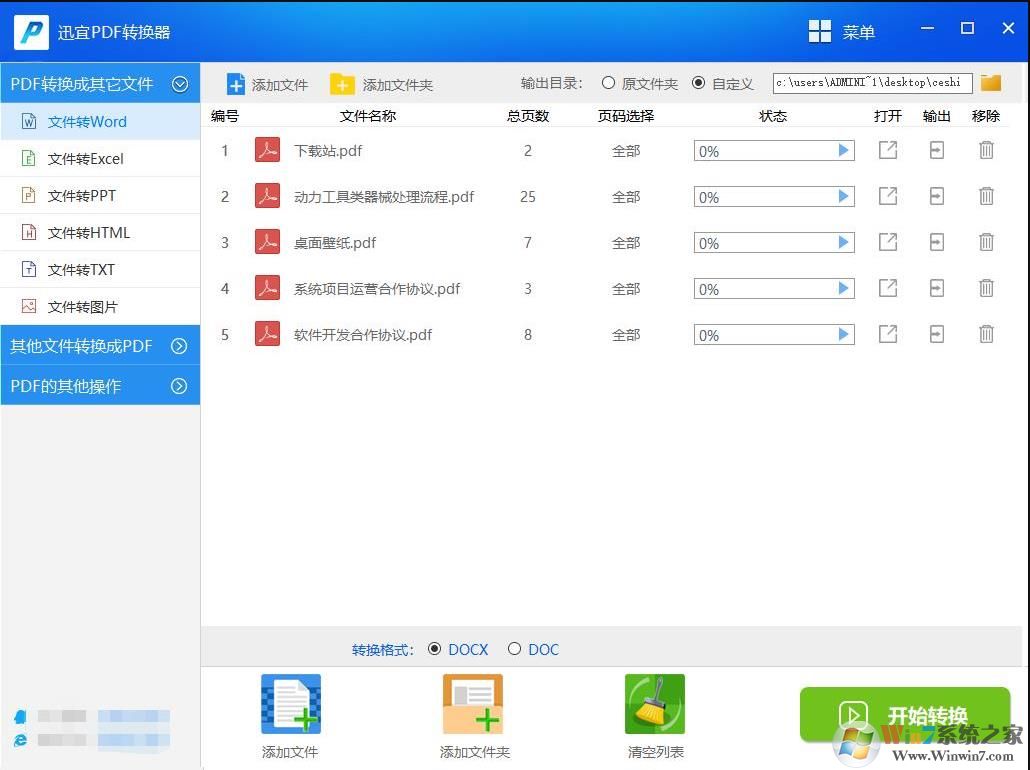Click the output icon for 桌面壁纸.pdf
The image size is (1030, 770).
[x=936, y=242]
